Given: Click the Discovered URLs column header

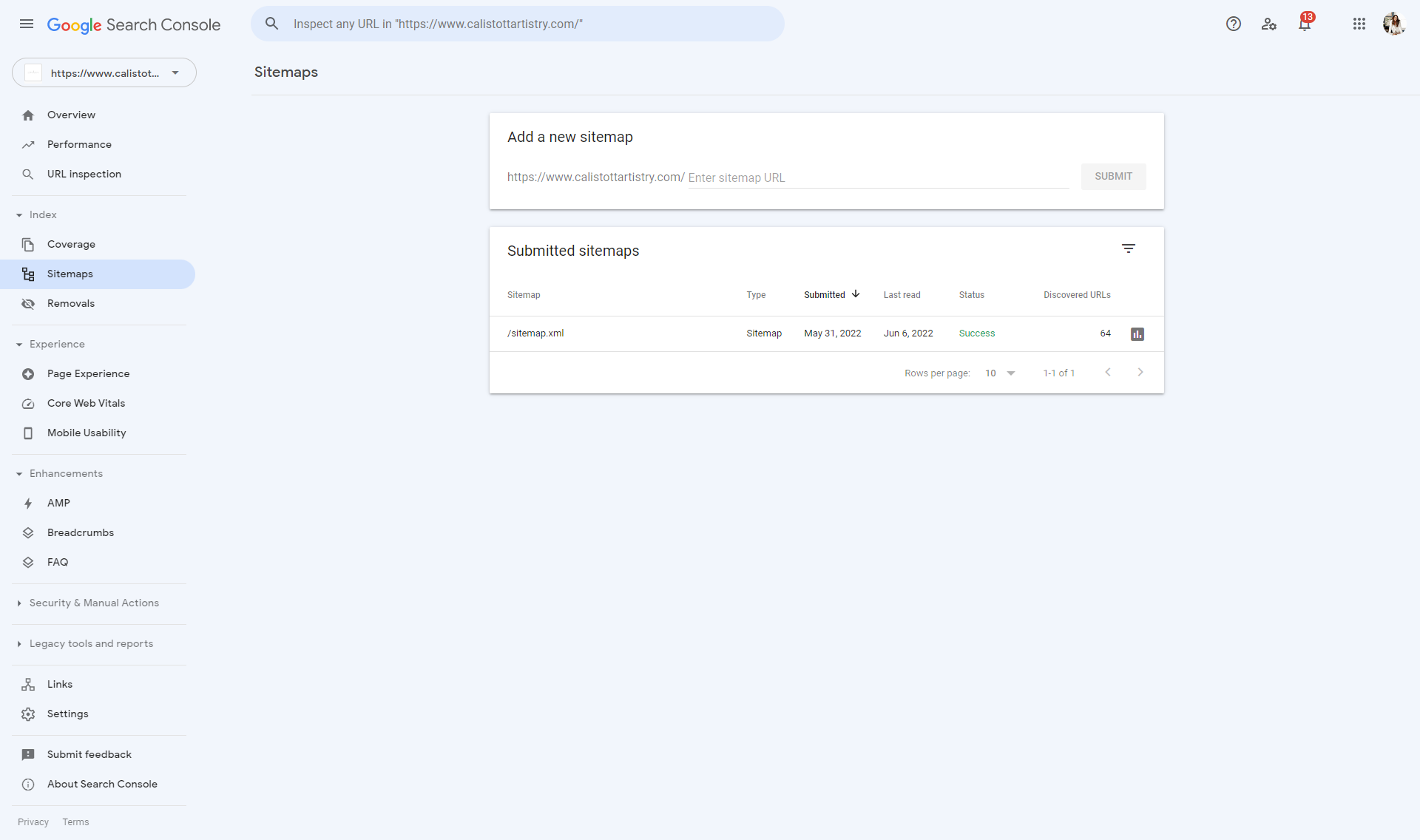Looking at the screenshot, I should click(1077, 295).
